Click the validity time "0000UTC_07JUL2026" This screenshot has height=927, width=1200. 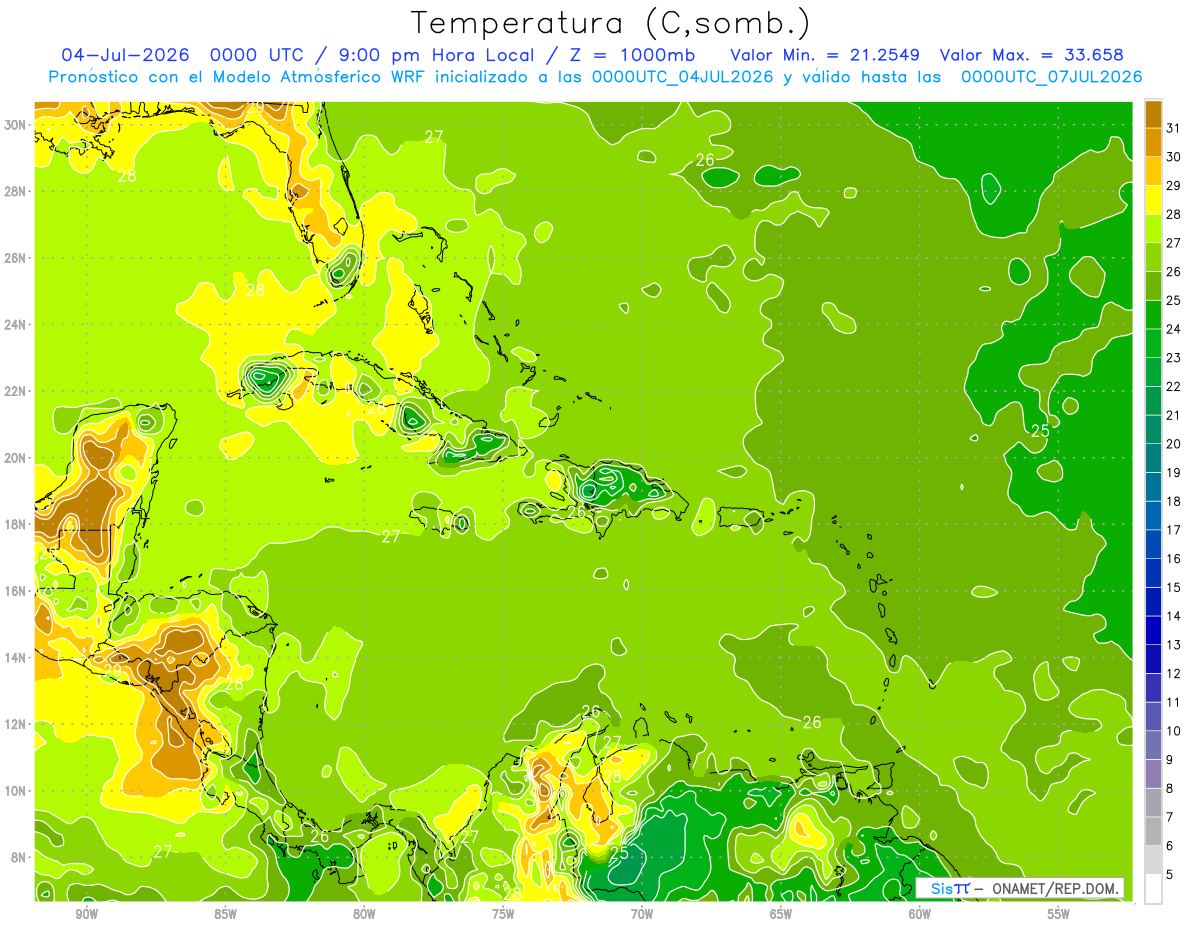pos(1051,77)
